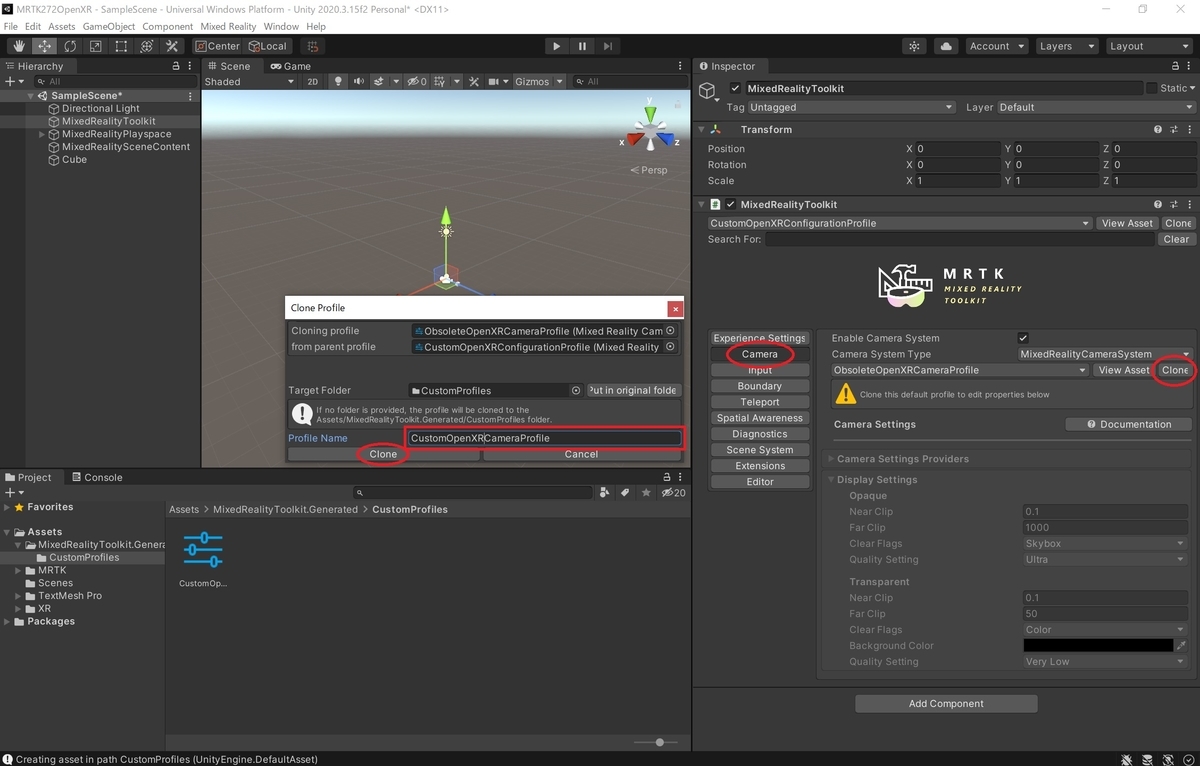Open Tag Untagged dropdown
Viewport: 1200px width, 766px height.
[851, 107]
